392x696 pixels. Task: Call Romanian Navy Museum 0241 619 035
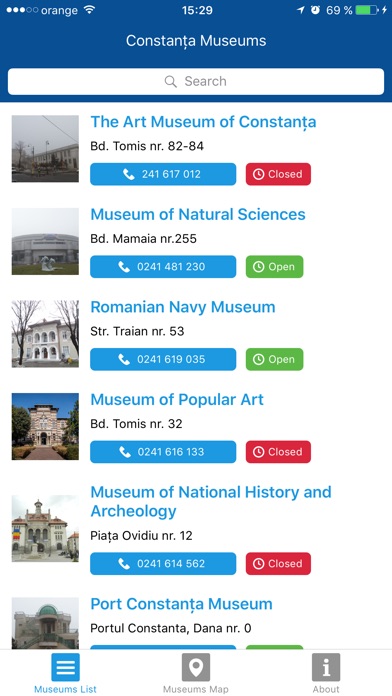pos(163,359)
